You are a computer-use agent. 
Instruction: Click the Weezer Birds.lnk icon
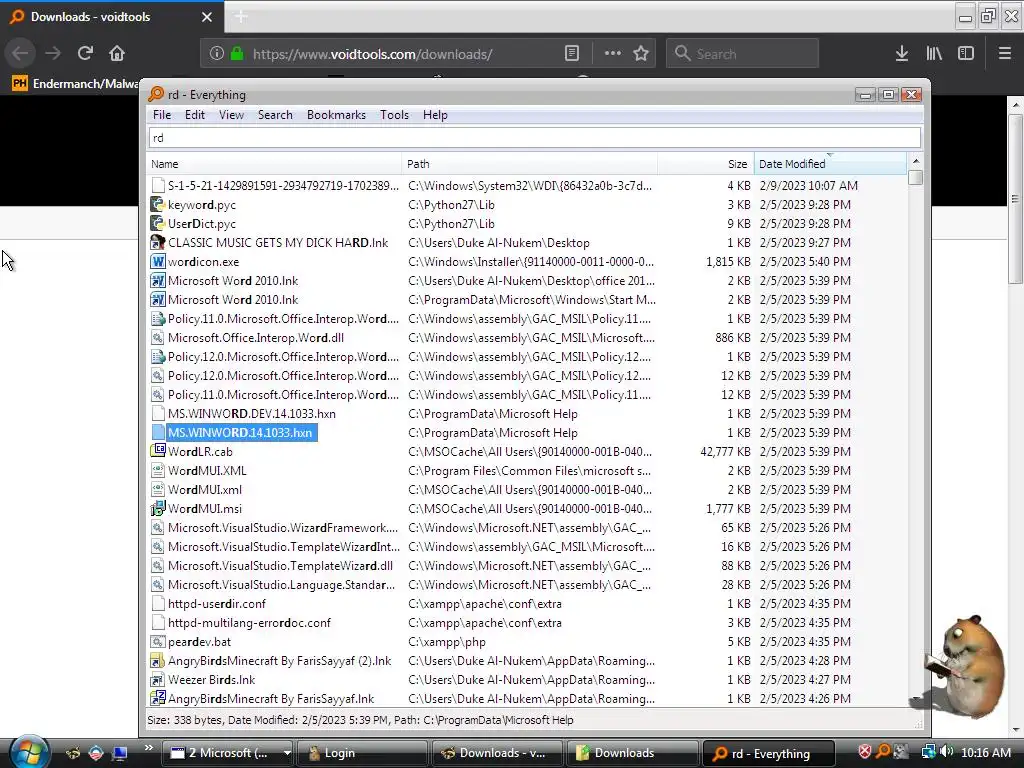tap(157, 679)
